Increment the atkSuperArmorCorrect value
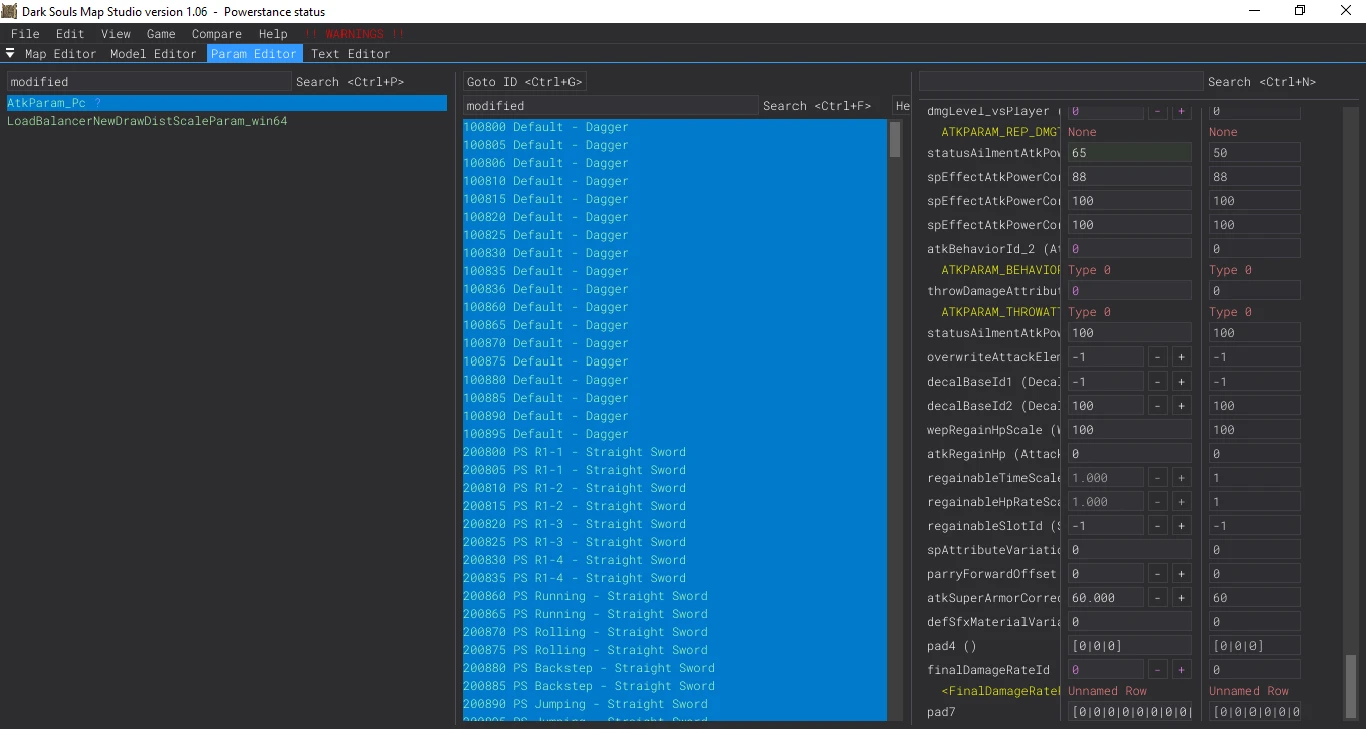Viewport: 1366px width, 729px height. [x=1181, y=598]
